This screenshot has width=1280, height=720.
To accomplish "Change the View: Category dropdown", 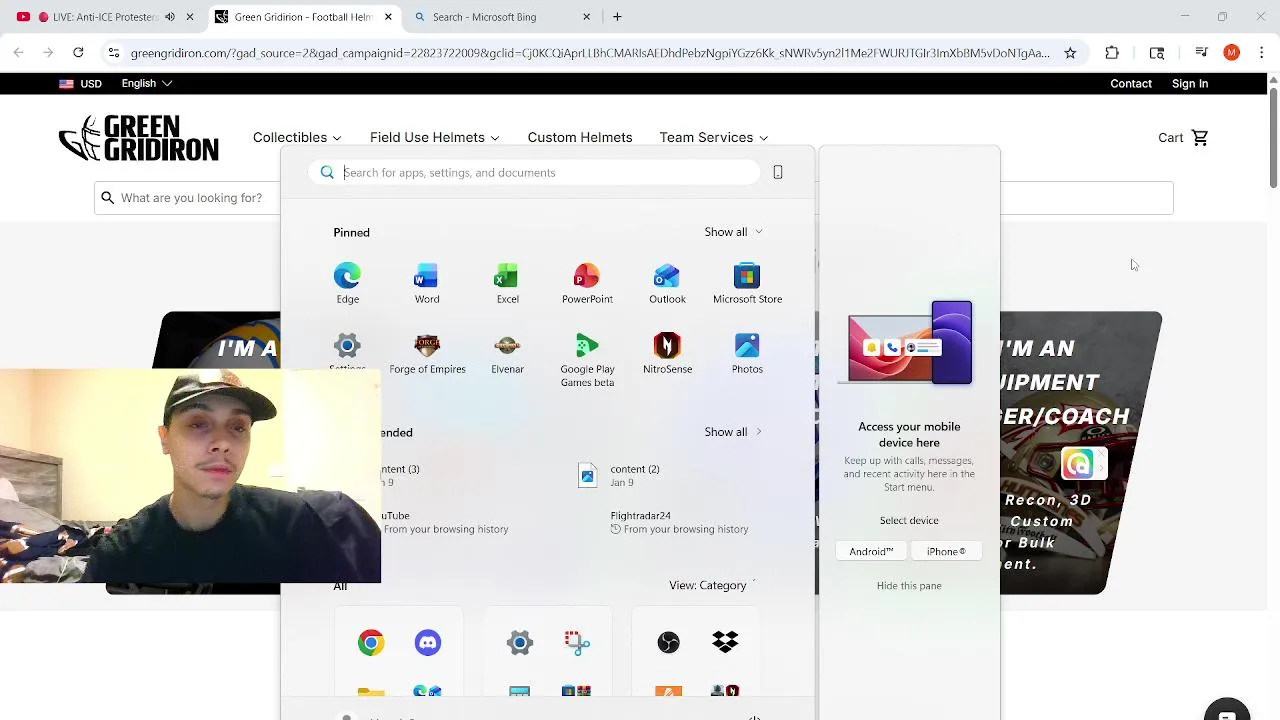I will (712, 585).
